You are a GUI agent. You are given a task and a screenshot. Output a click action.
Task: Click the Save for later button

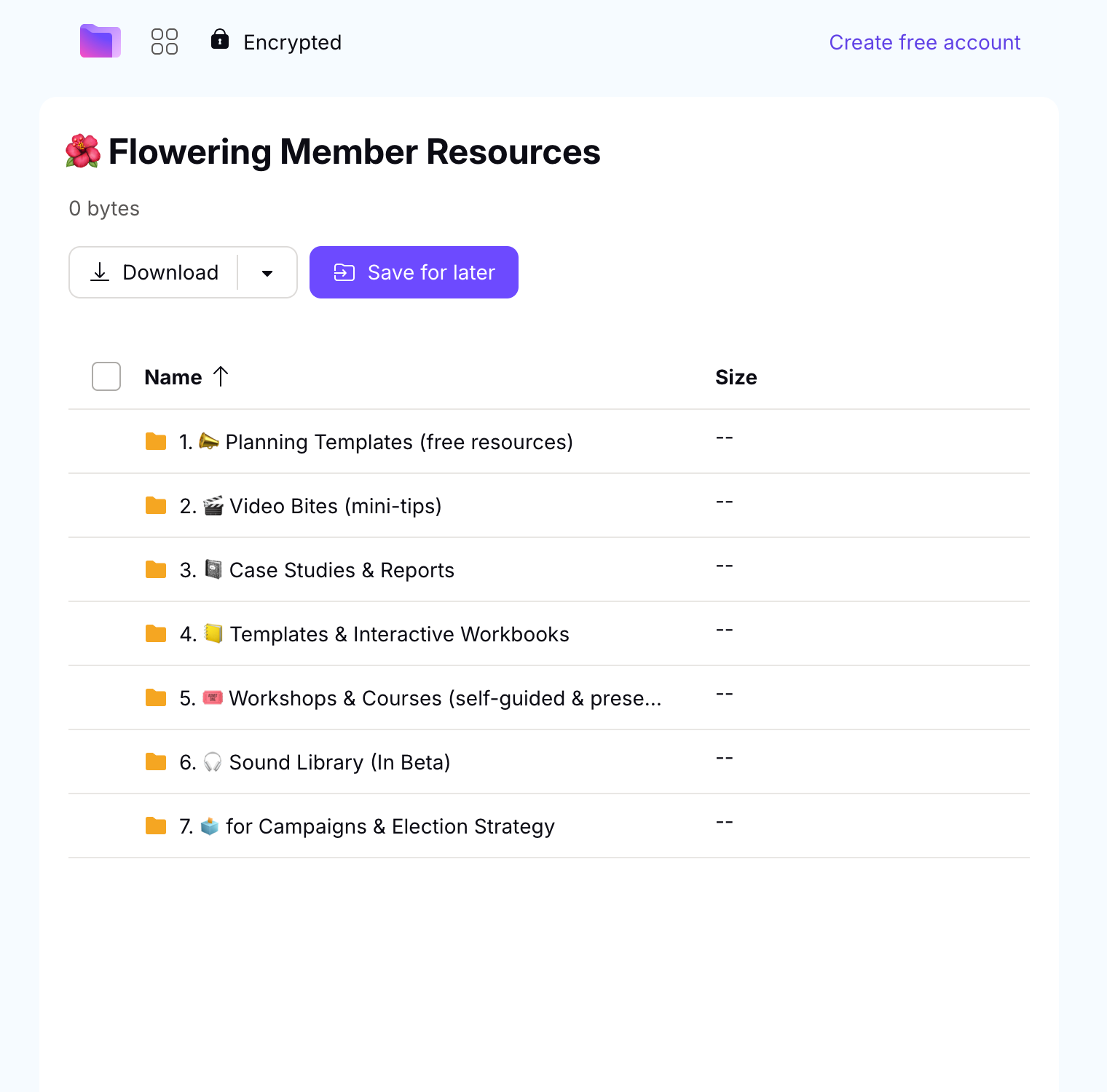(x=414, y=272)
